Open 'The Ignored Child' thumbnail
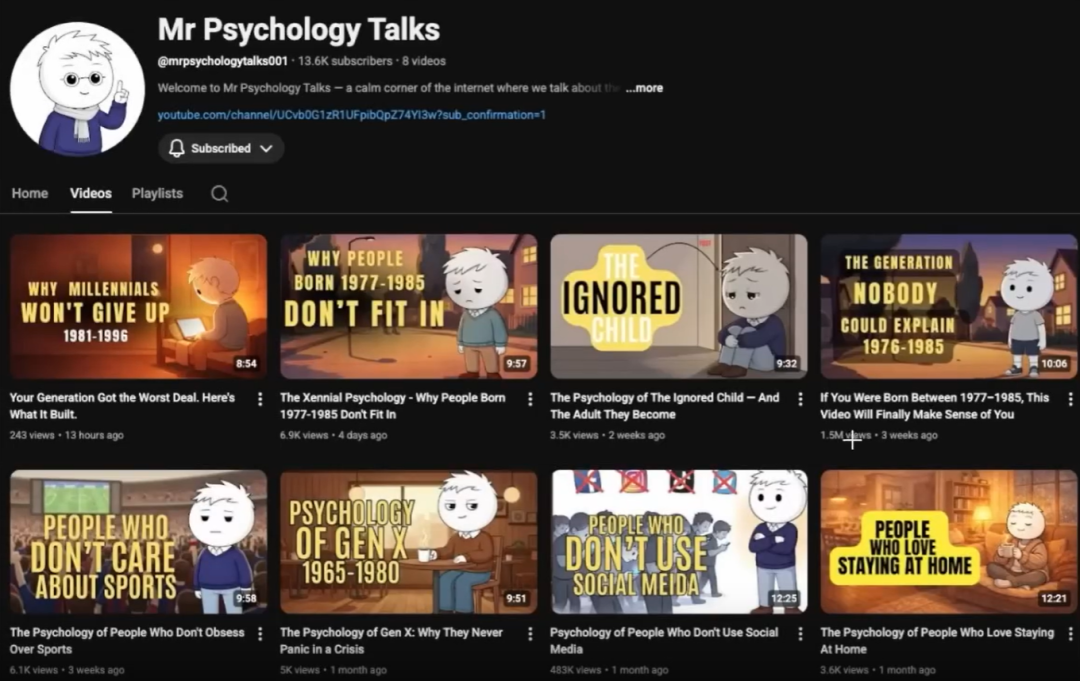 tap(678, 306)
